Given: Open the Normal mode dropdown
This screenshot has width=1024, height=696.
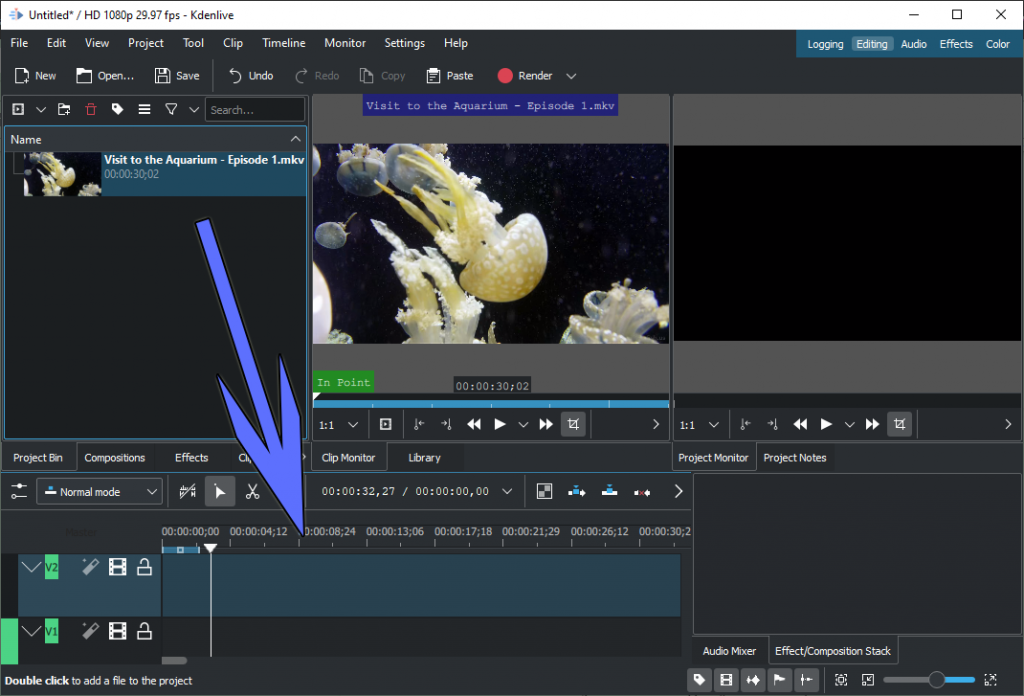Looking at the screenshot, I should [x=99, y=492].
